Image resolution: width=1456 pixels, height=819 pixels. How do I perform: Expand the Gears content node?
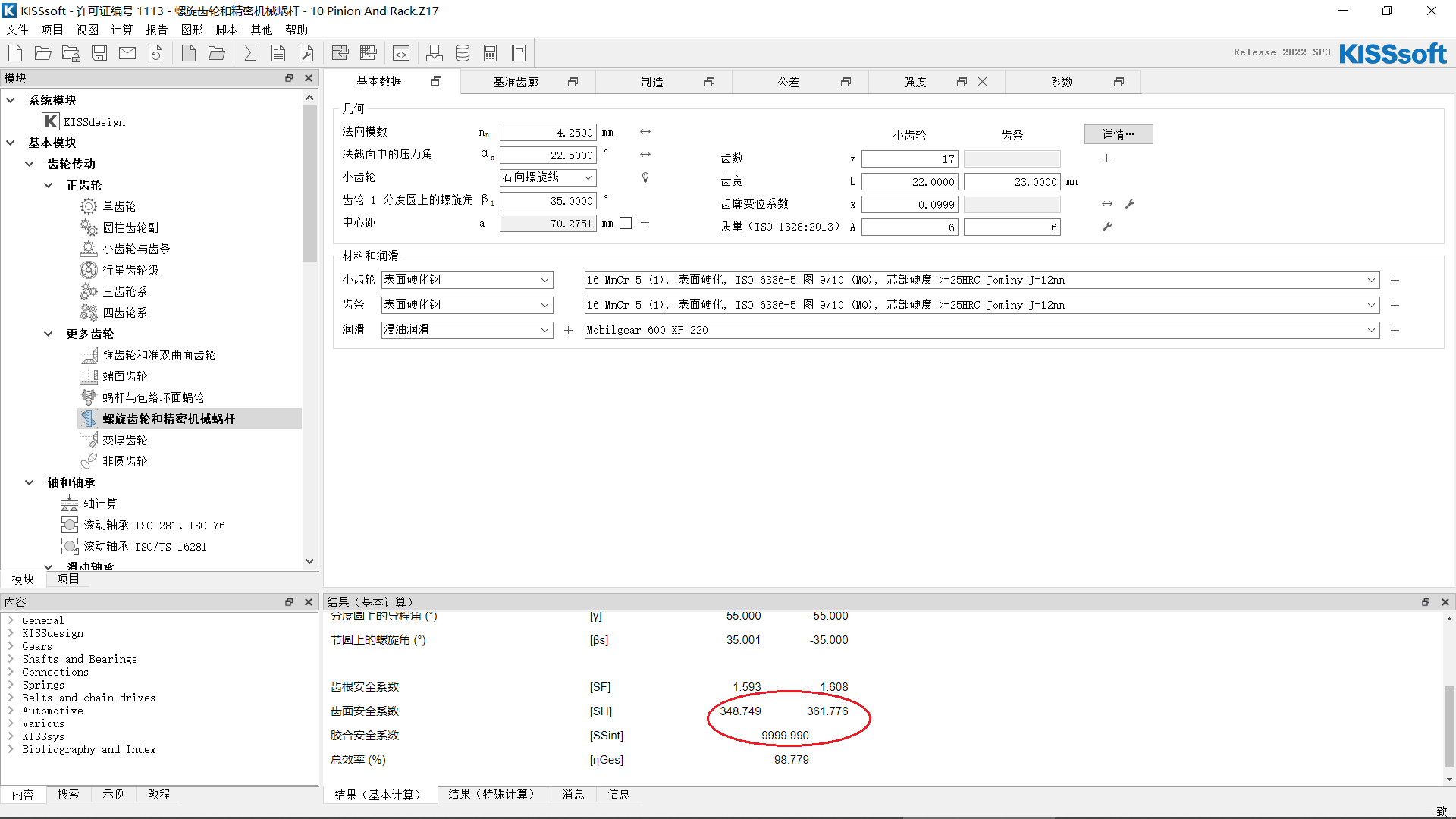point(11,646)
